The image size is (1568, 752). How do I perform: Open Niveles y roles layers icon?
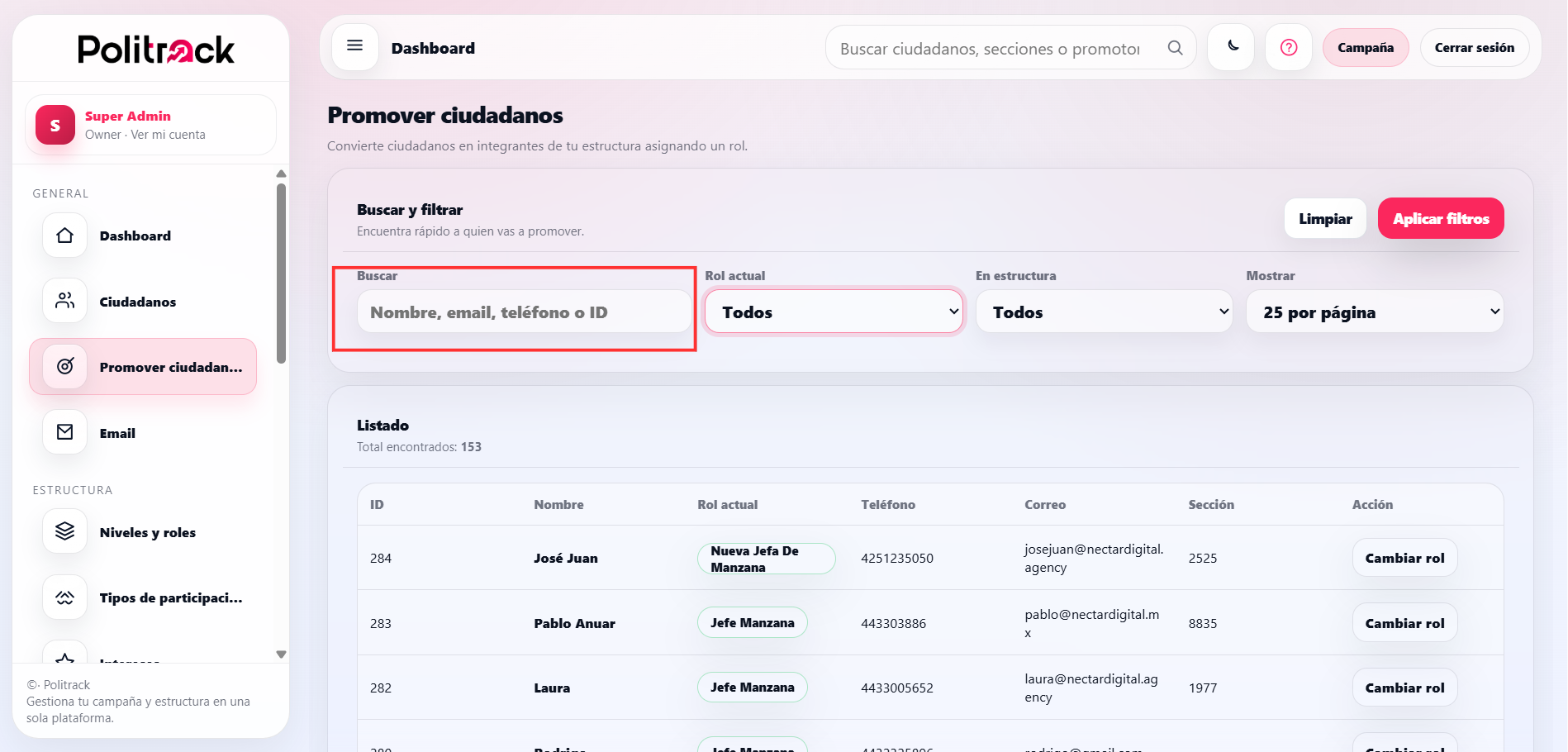click(64, 531)
